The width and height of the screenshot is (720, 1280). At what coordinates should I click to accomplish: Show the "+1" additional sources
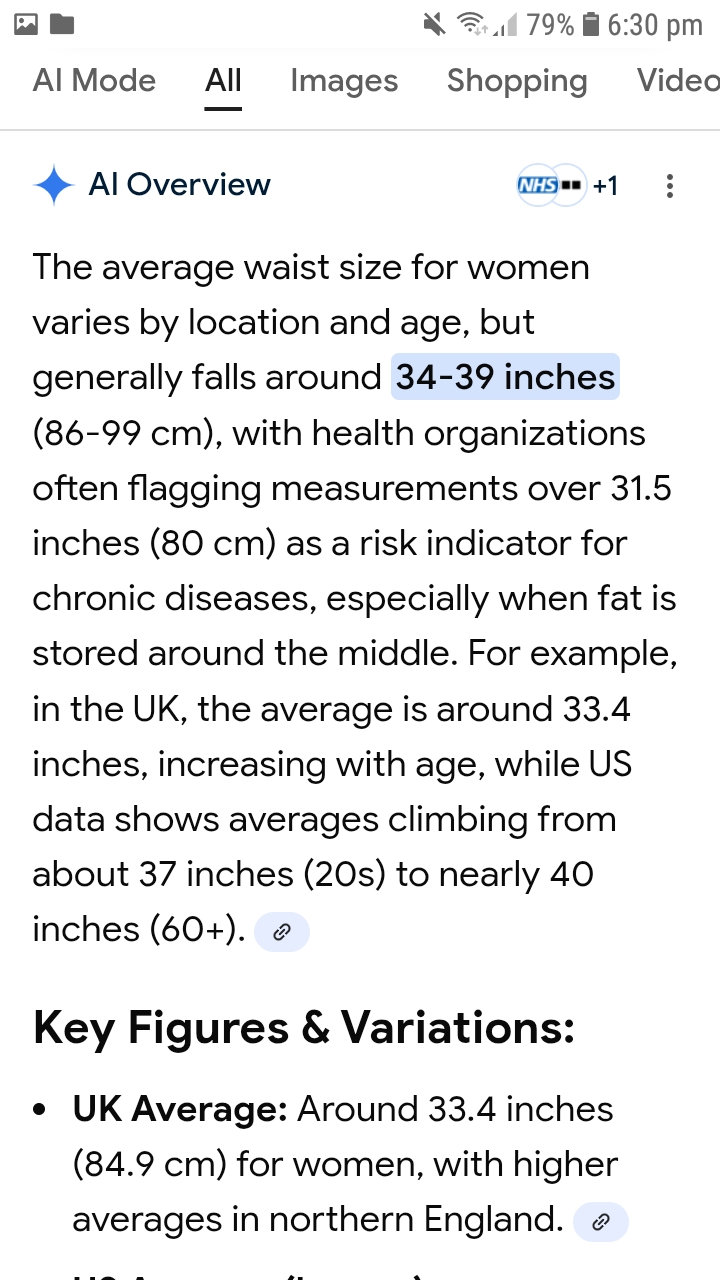tap(605, 185)
